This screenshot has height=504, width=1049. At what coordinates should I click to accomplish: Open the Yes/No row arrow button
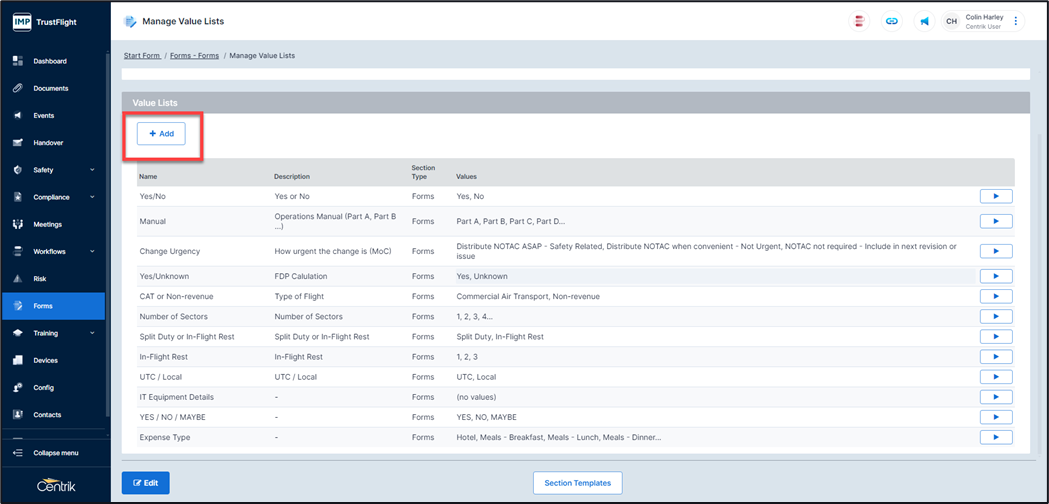point(995,196)
